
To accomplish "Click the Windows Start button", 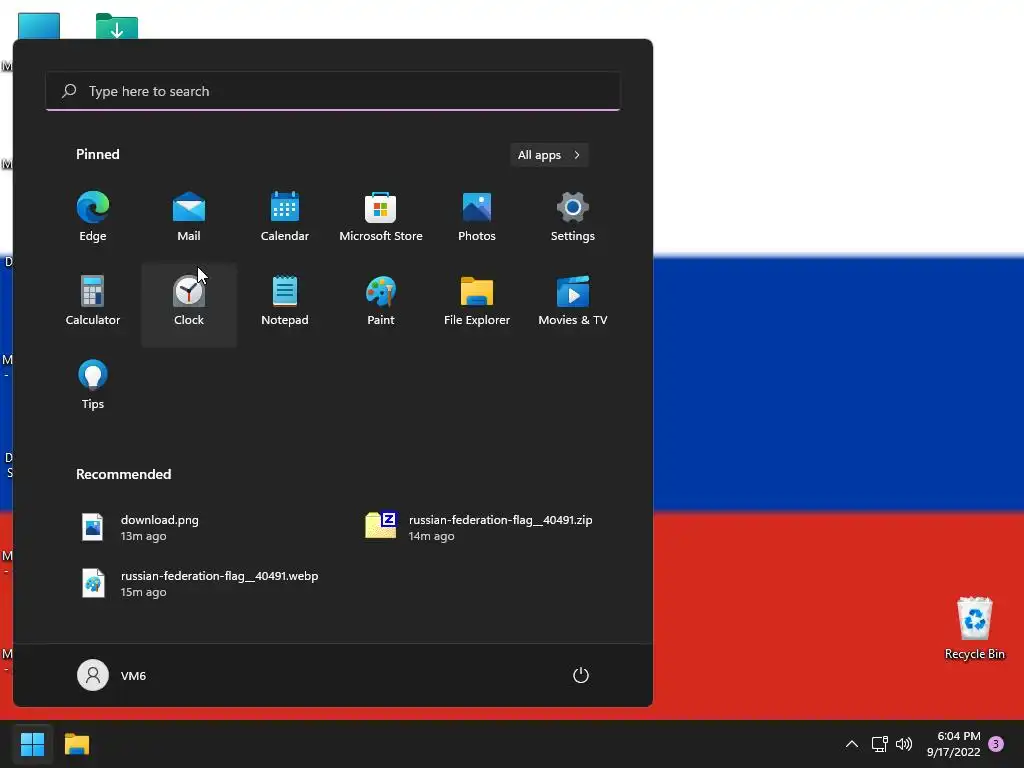I will click(x=33, y=744).
